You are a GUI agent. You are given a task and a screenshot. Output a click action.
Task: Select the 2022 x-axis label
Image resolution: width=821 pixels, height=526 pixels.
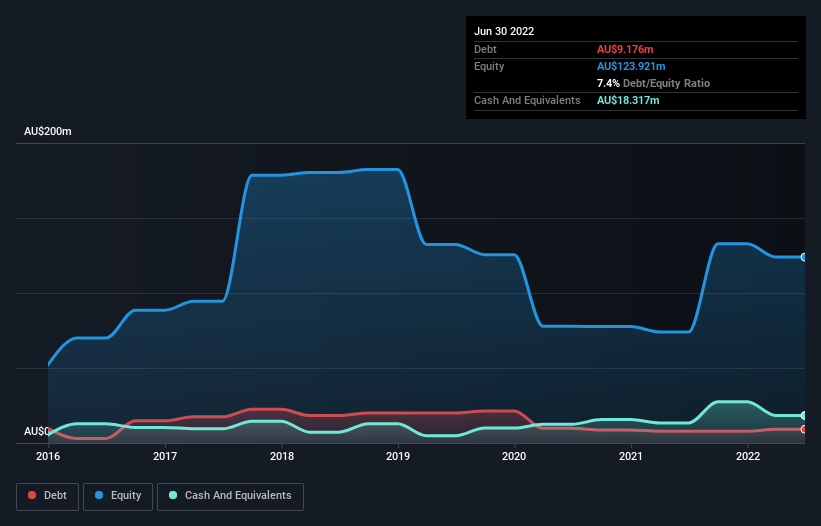[x=748, y=456]
